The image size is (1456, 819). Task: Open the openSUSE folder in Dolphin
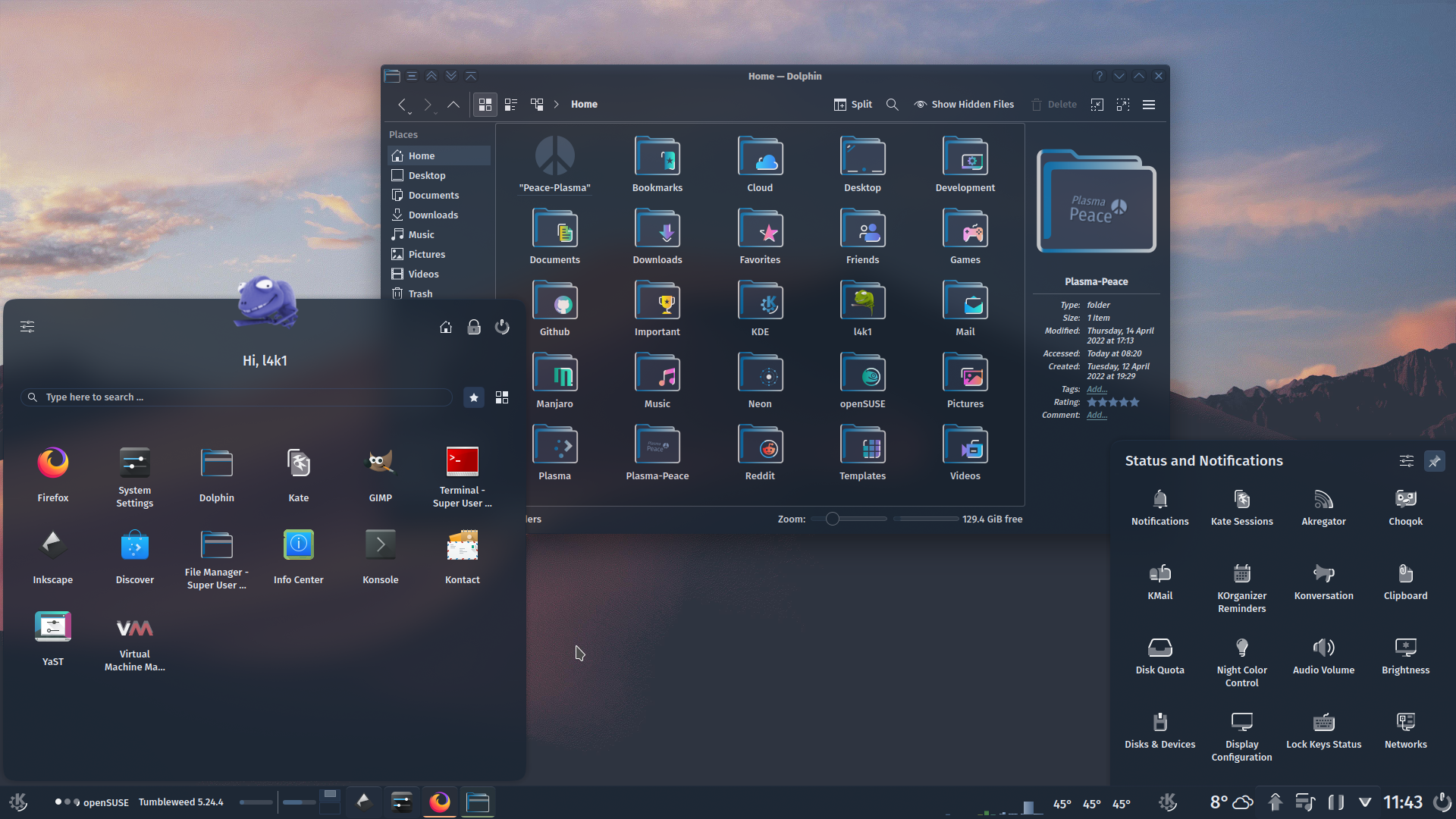tap(862, 381)
